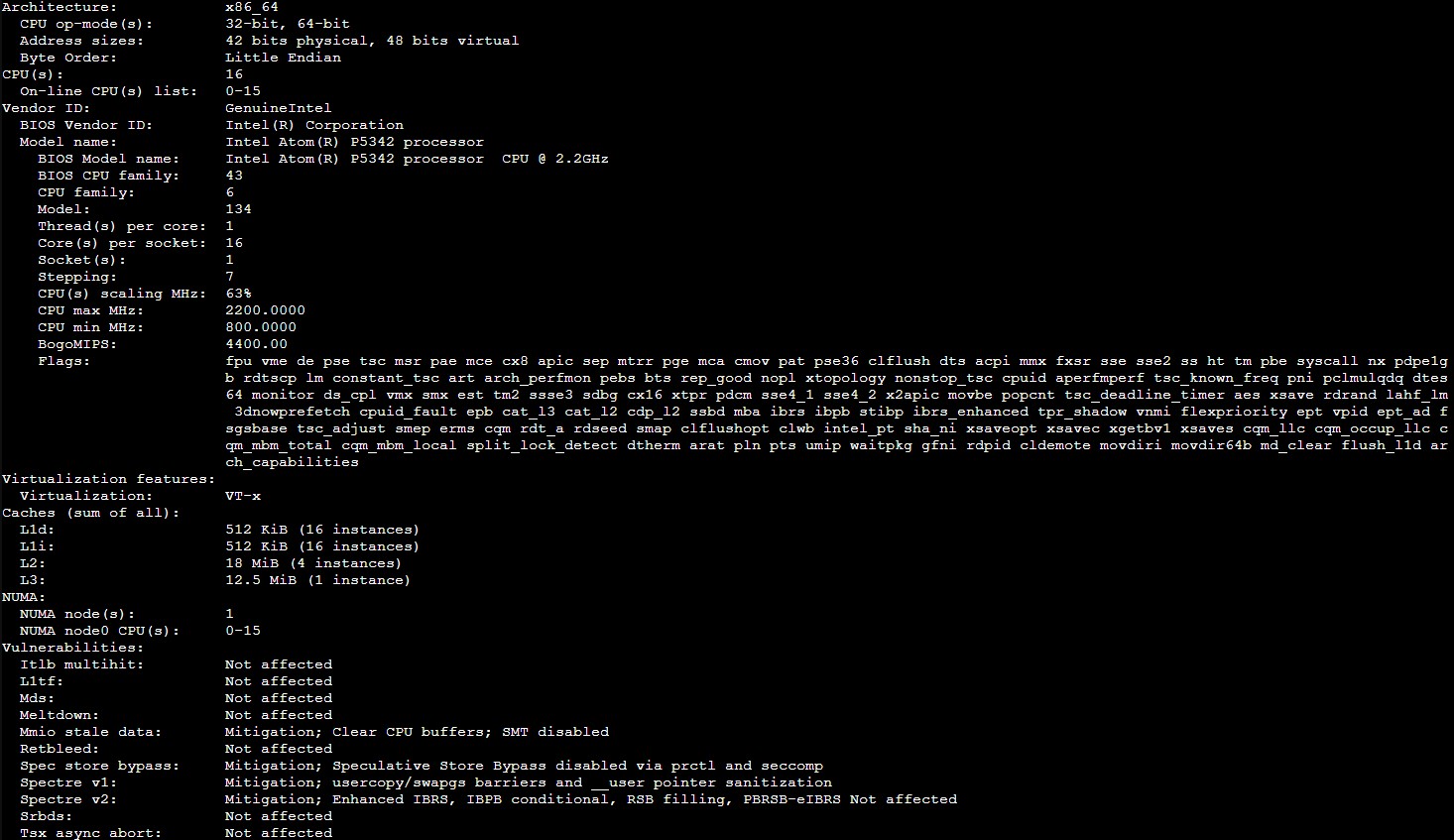Image resolution: width=1454 pixels, height=840 pixels.
Task: Click the 'Virtualization features:' heading
Action: (x=108, y=479)
